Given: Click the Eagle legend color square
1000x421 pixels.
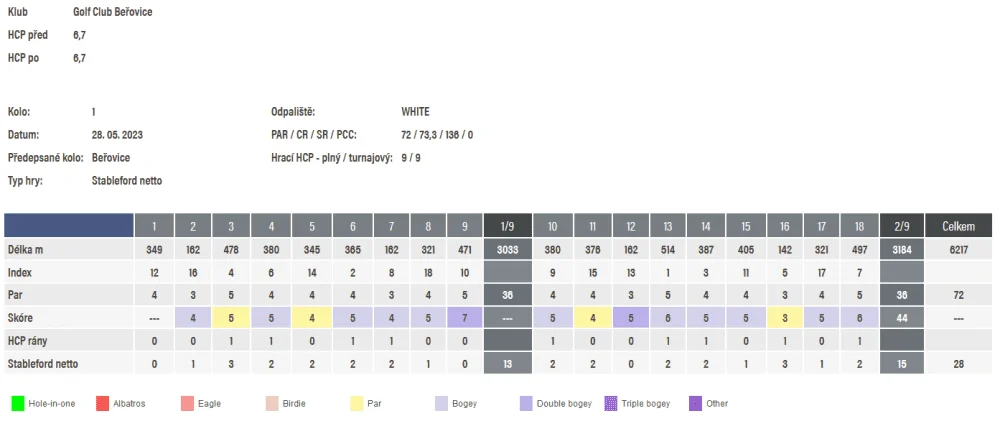Looking at the screenshot, I should pyautogui.click(x=188, y=404).
